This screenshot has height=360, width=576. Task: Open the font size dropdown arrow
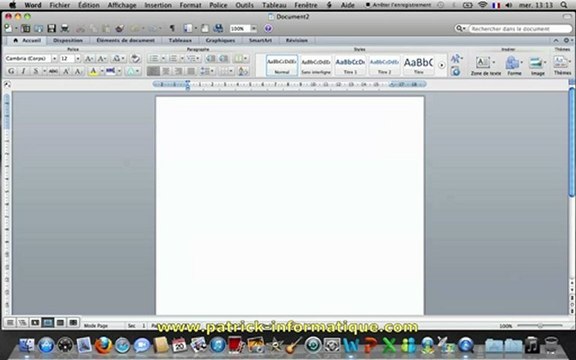click(x=78, y=58)
